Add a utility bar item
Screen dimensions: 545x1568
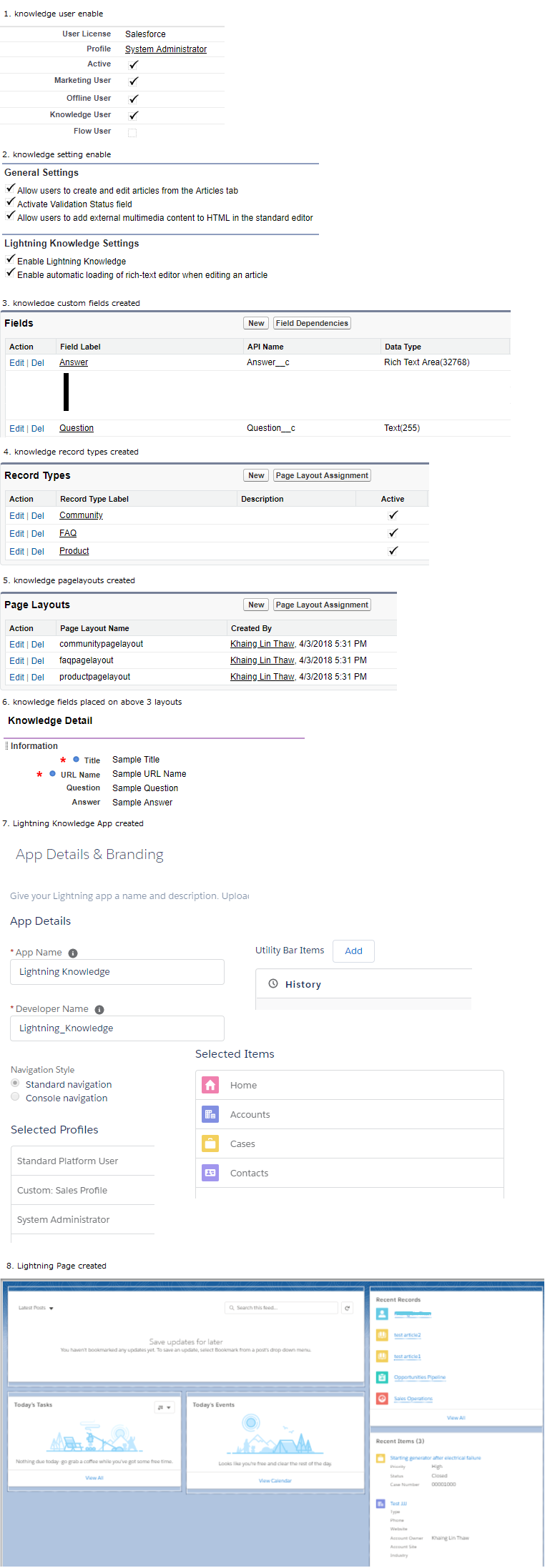(353, 951)
